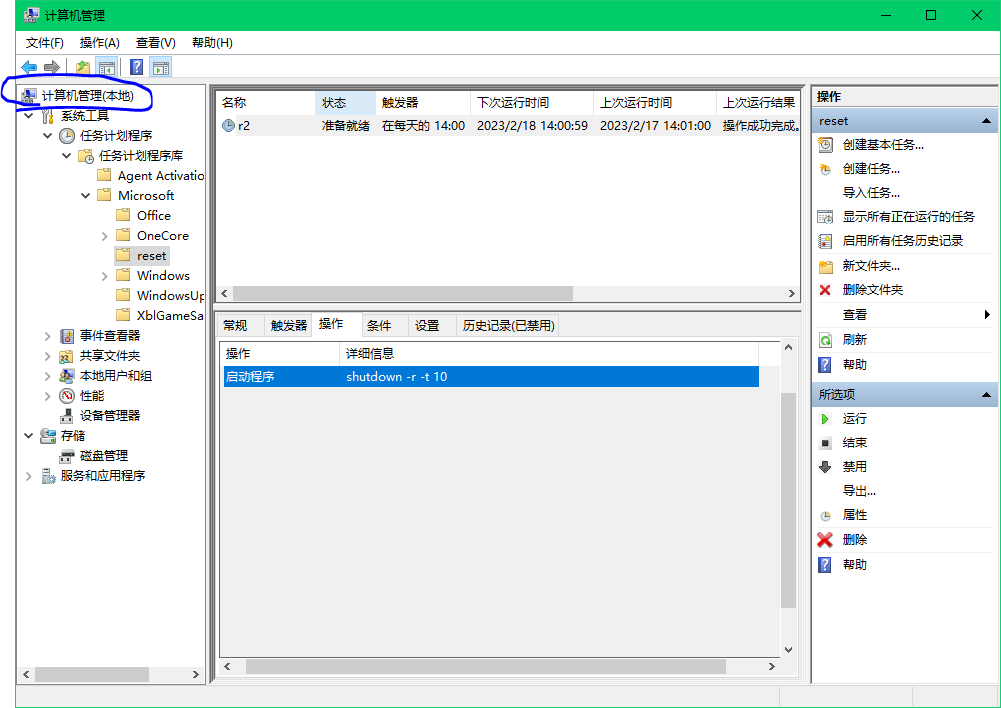The height and width of the screenshot is (708, 1001).
Task: Switch to the 条件 tab
Action: [385, 326]
